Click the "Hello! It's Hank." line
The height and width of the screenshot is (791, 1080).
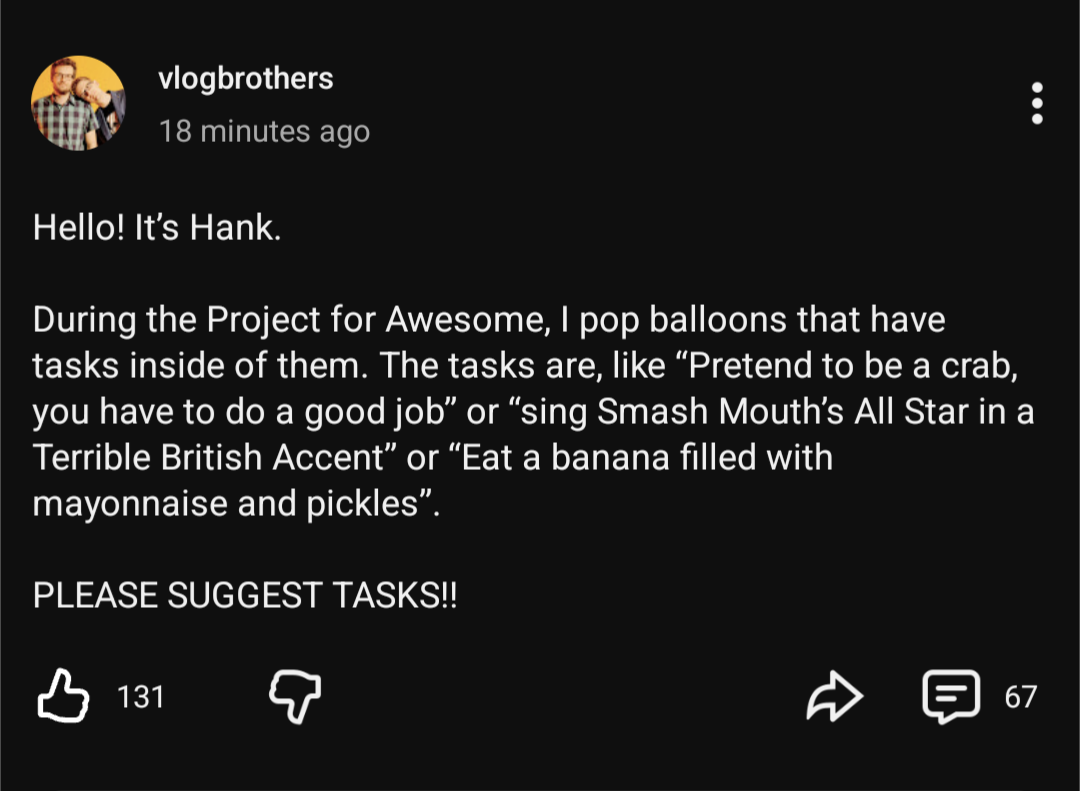tap(157, 228)
